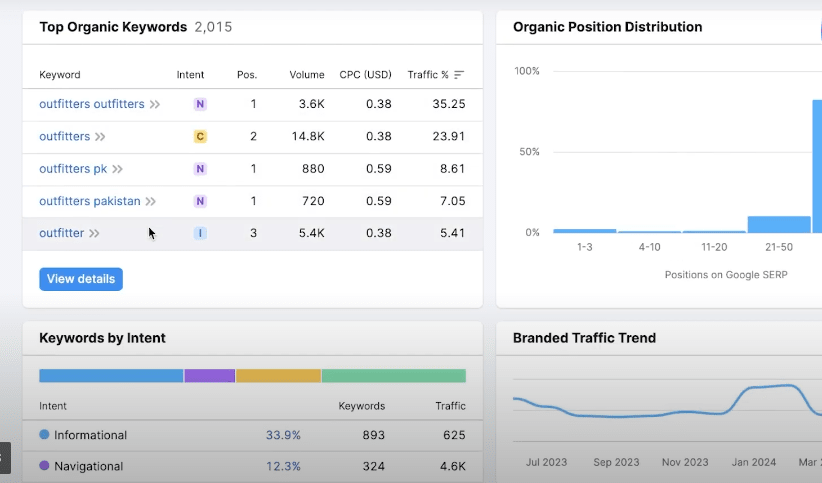This screenshot has height=483, width=822.
Task: Click the 625 Informational traffic value
Action: [454, 435]
